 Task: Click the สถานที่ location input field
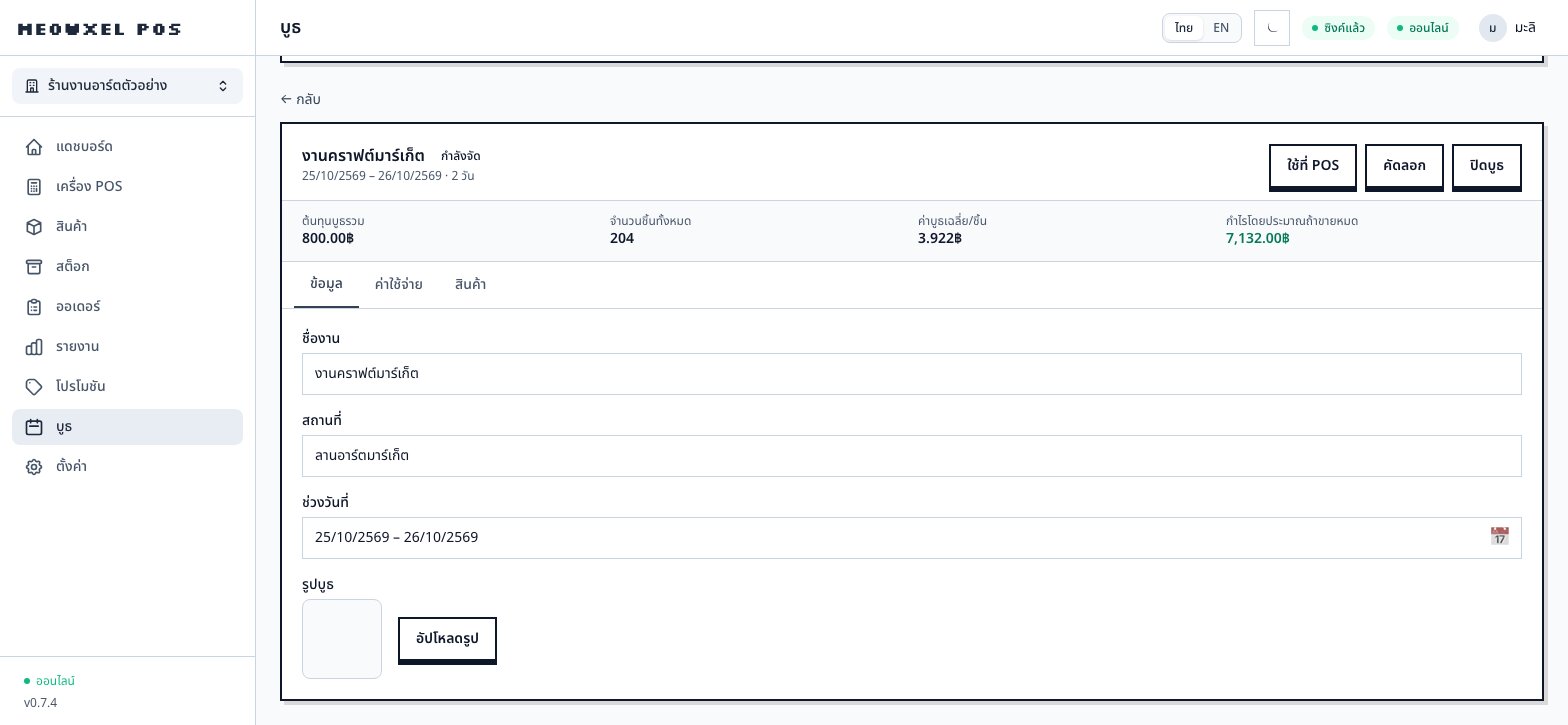[911, 456]
